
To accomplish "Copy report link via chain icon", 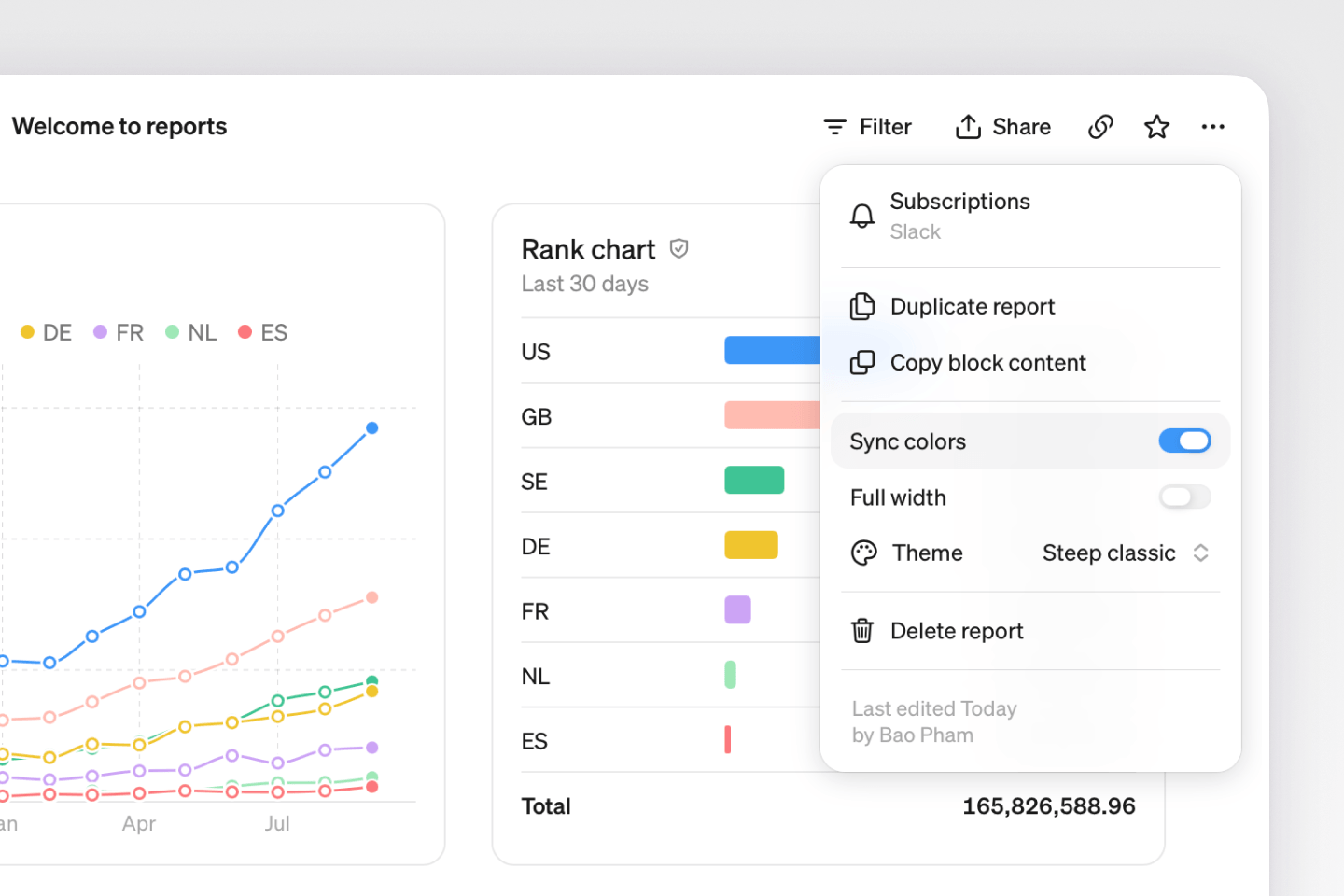I will (1101, 127).
